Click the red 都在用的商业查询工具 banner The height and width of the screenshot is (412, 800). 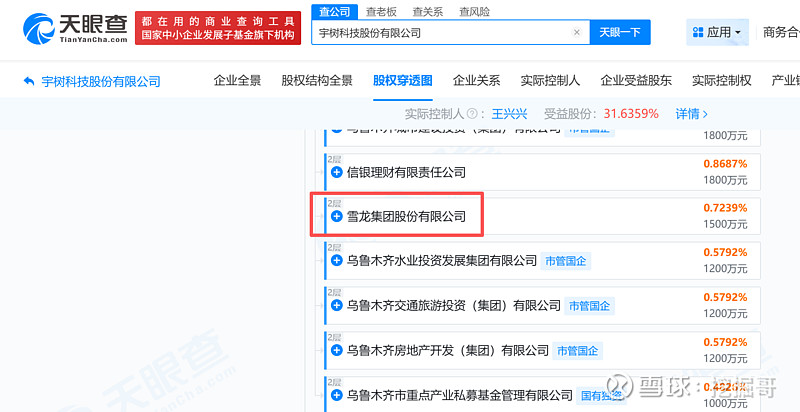click(x=218, y=29)
